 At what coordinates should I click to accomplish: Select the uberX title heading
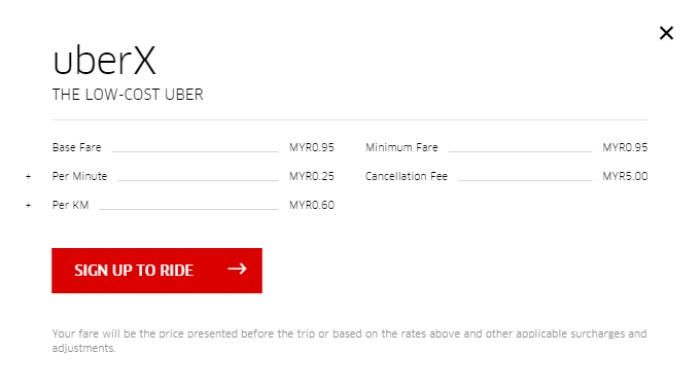coord(104,60)
